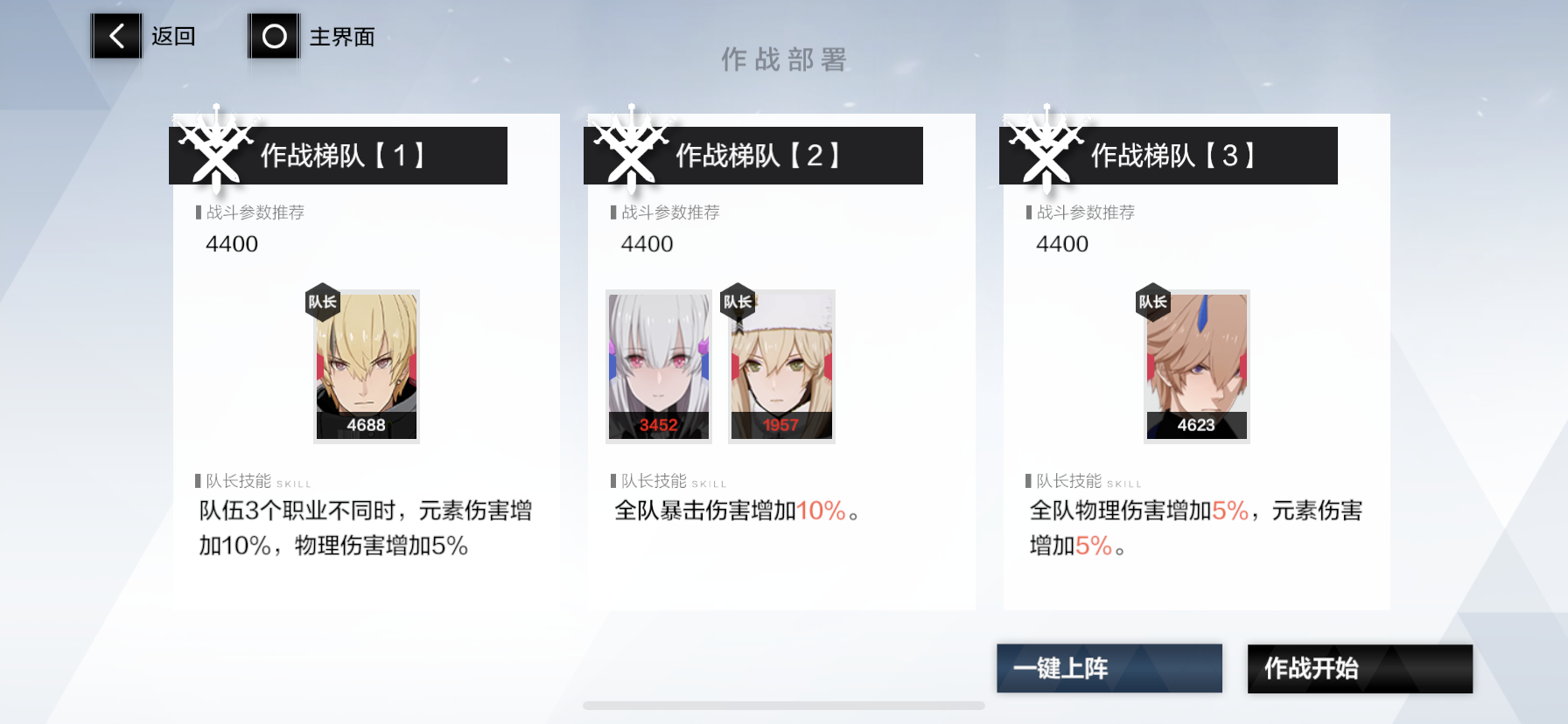The height and width of the screenshot is (724, 1568).
Task: Select the snowflake emblem of echelon 1
Action: point(215,149)
